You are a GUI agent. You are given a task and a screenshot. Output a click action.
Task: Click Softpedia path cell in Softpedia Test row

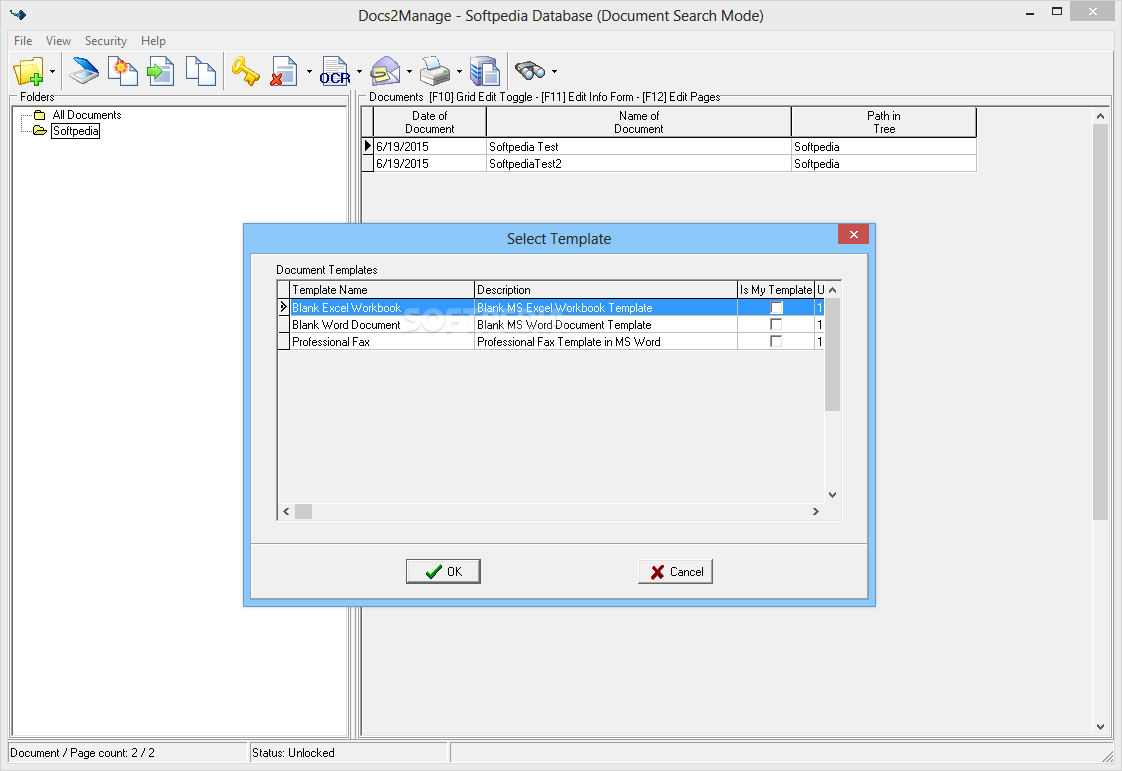[x=884, y=147]
